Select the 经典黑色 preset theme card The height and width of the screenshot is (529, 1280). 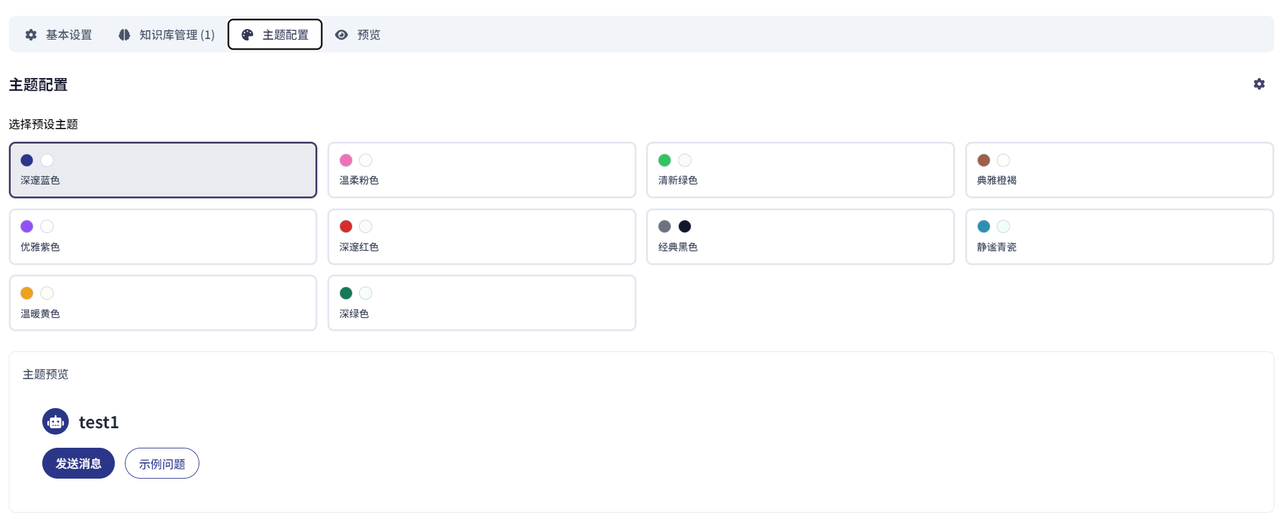point(800,237)
